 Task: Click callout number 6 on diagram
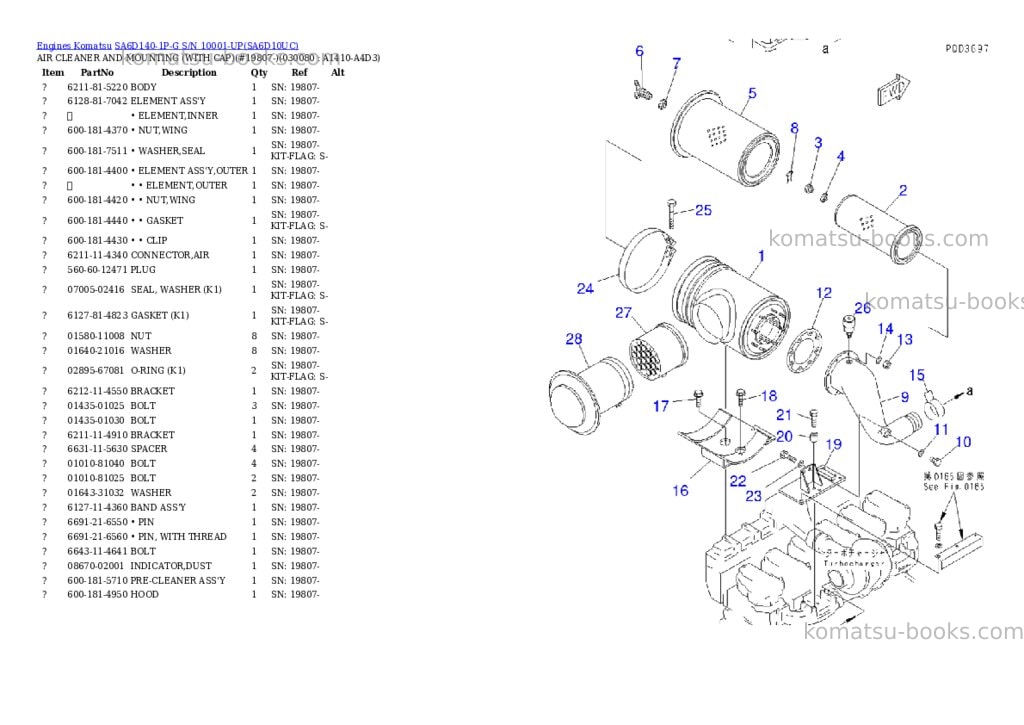point(639,51)
